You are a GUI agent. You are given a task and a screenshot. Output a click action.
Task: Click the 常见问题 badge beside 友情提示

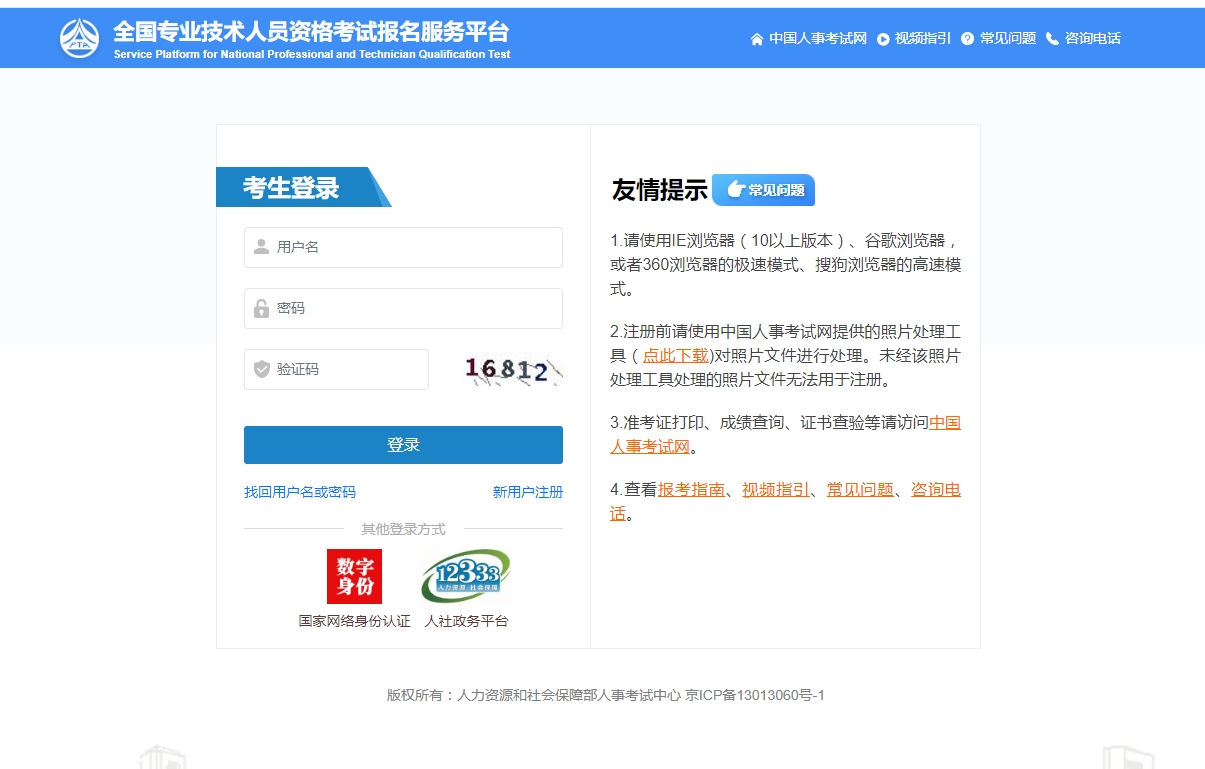tap(763, 190)
